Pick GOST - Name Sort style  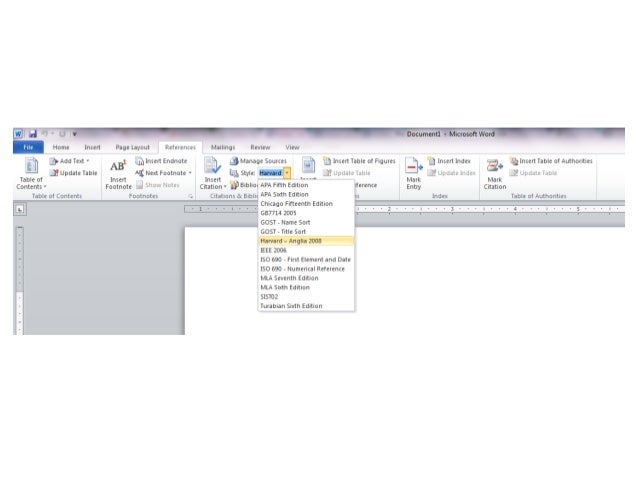click(306, 223)
